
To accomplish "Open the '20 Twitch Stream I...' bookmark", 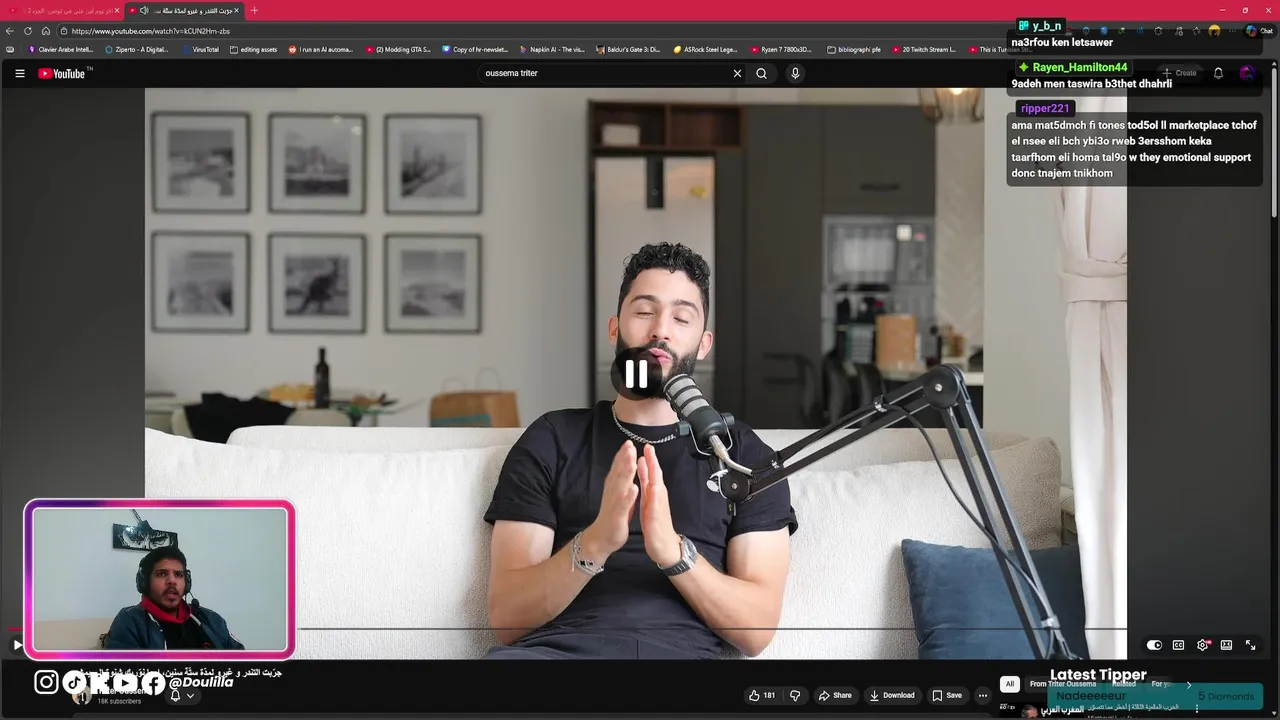I will (x=923, y=49).
